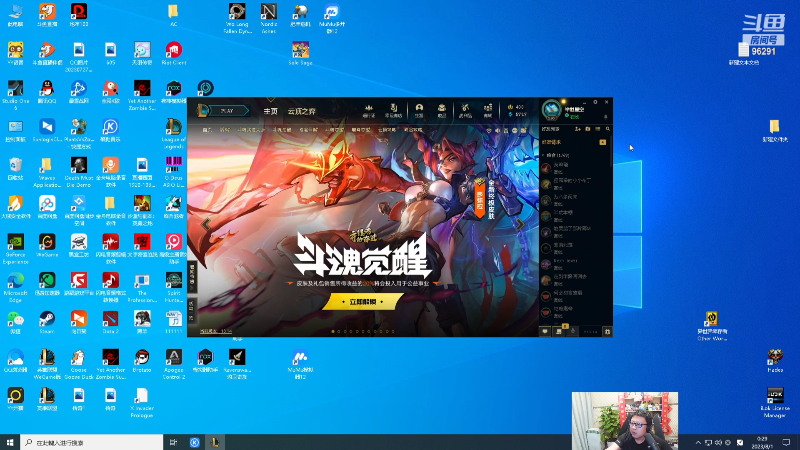Screen dimensions: 800x450
Task: Open the loot icon in League top bar
Action: pos(465,110)
